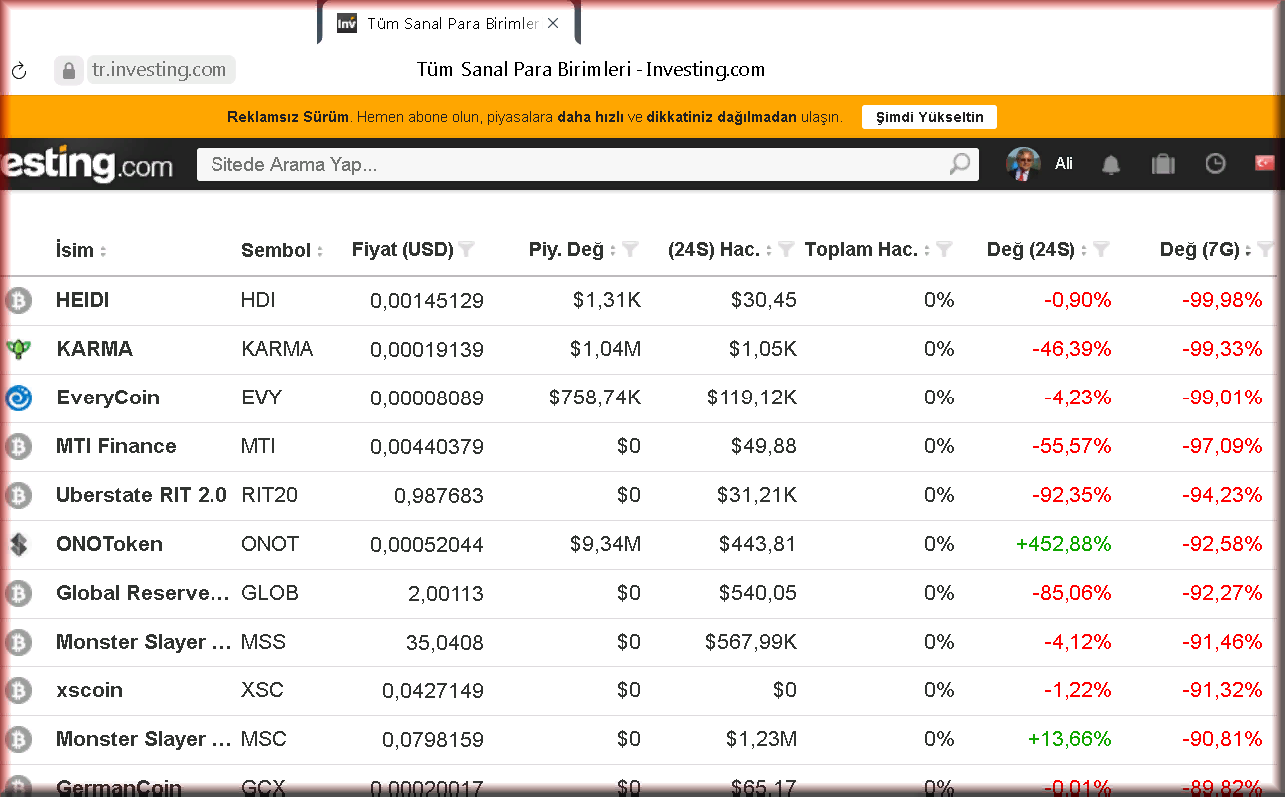Select the Turkish flag language icon
1285x797 pixels.
point(1265,163)
